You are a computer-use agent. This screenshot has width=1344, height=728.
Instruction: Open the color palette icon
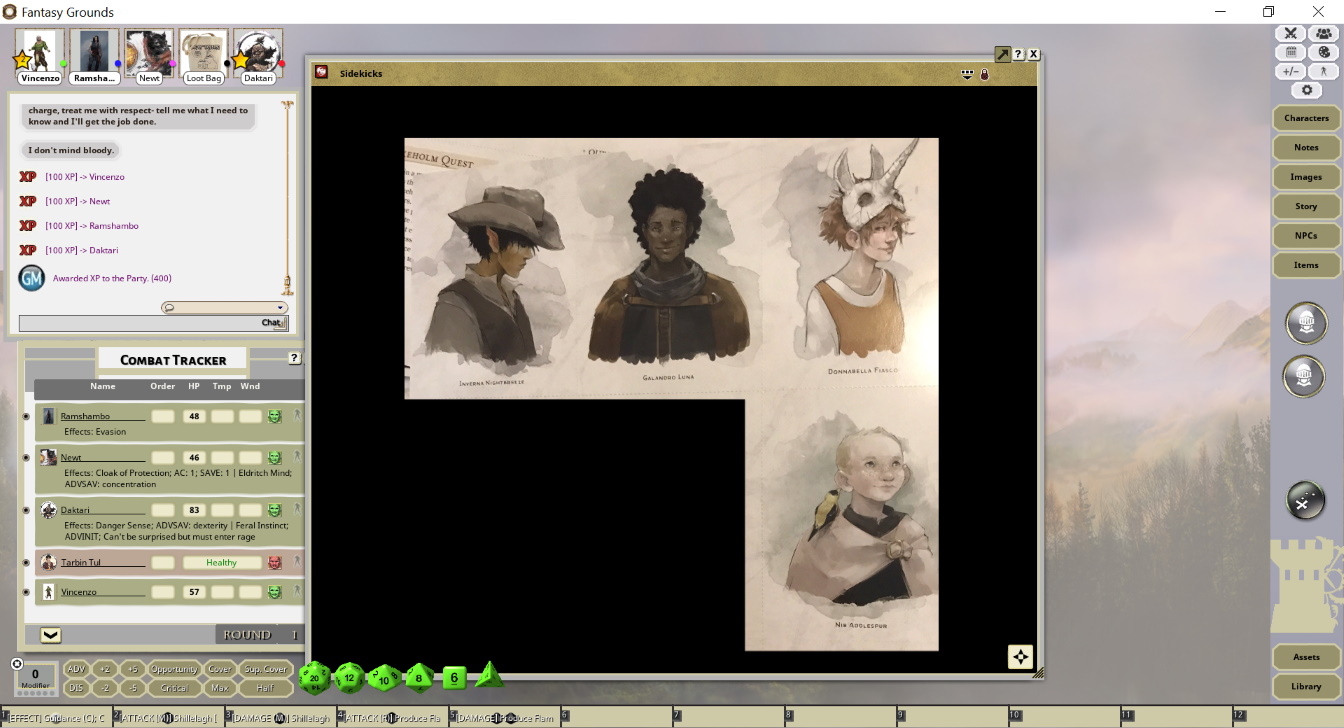(1324, 52)
